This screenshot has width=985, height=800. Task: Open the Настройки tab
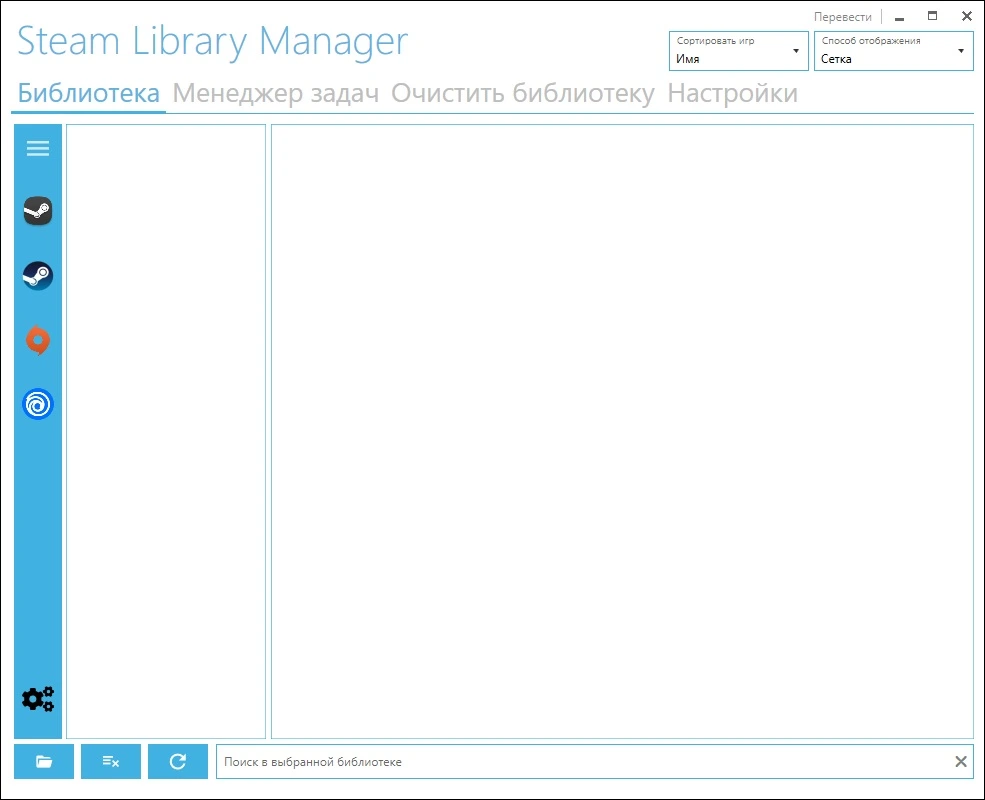click(732, 94)
